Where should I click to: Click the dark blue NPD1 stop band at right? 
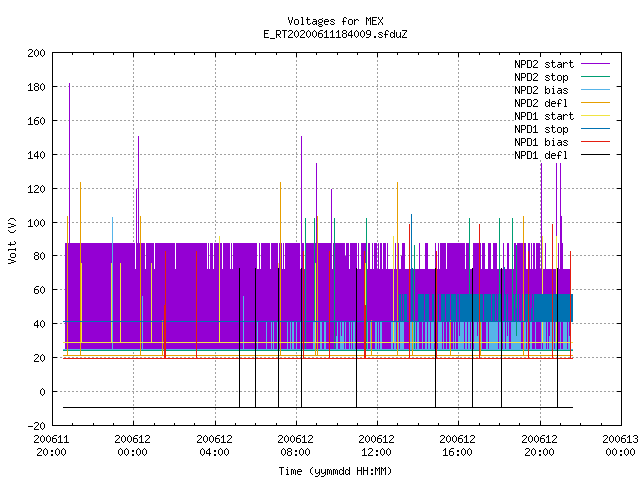click(553, 308)
